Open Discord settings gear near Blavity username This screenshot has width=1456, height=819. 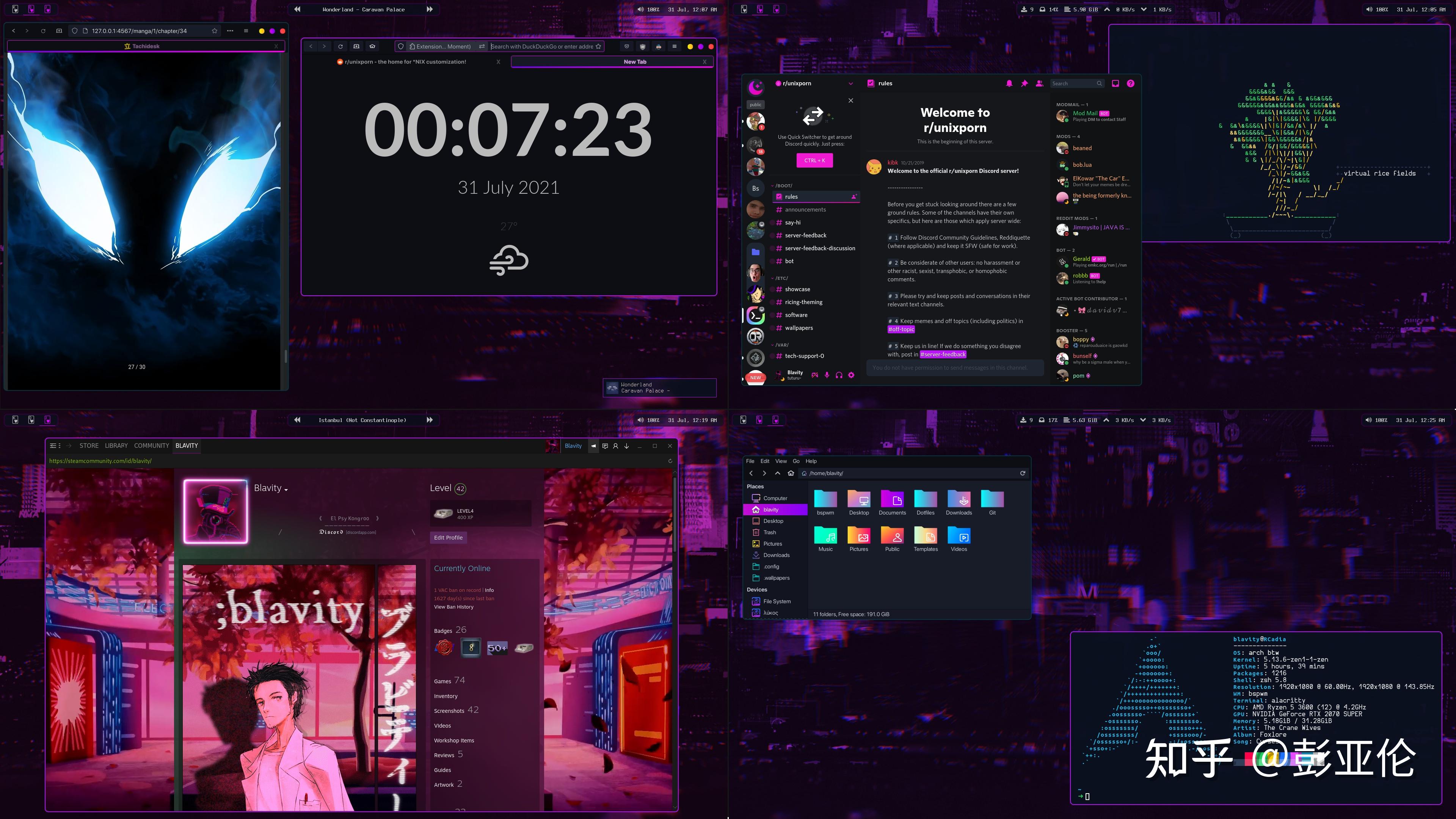(x=851, y=375)
